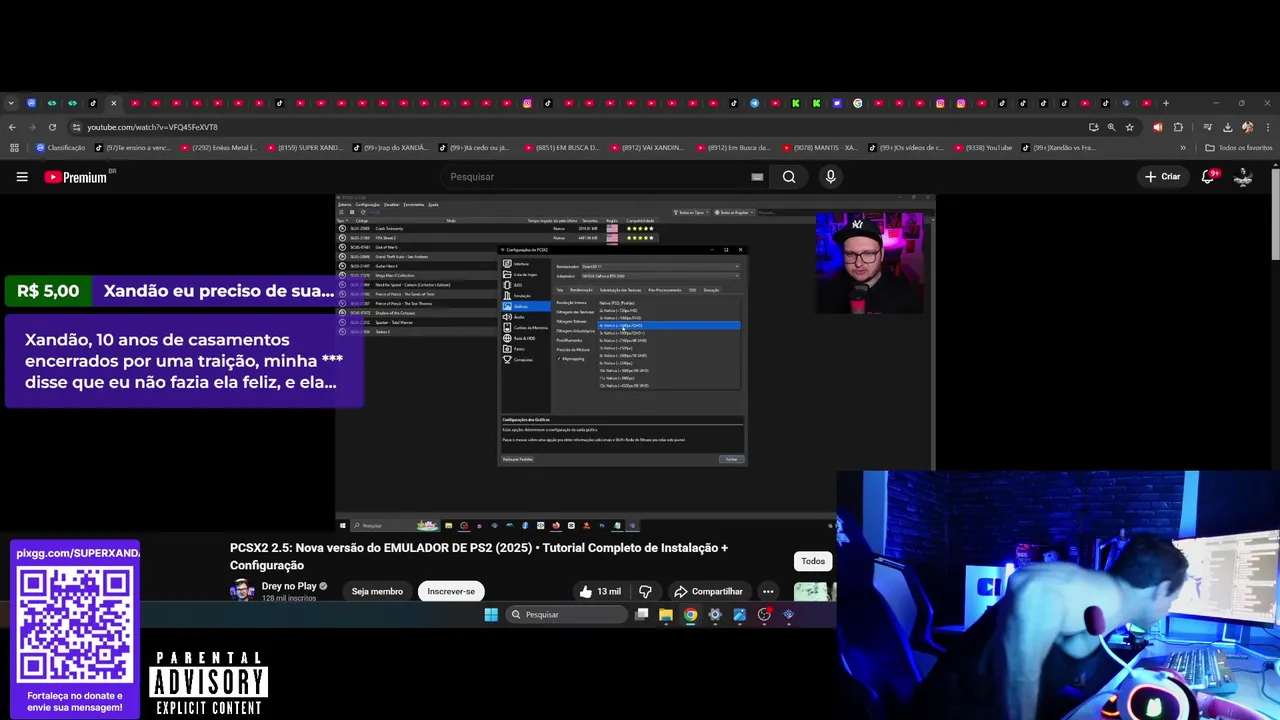Open Drey no Play channel link
This screenshot has width=1280, height=720.
tap(289, 586)
